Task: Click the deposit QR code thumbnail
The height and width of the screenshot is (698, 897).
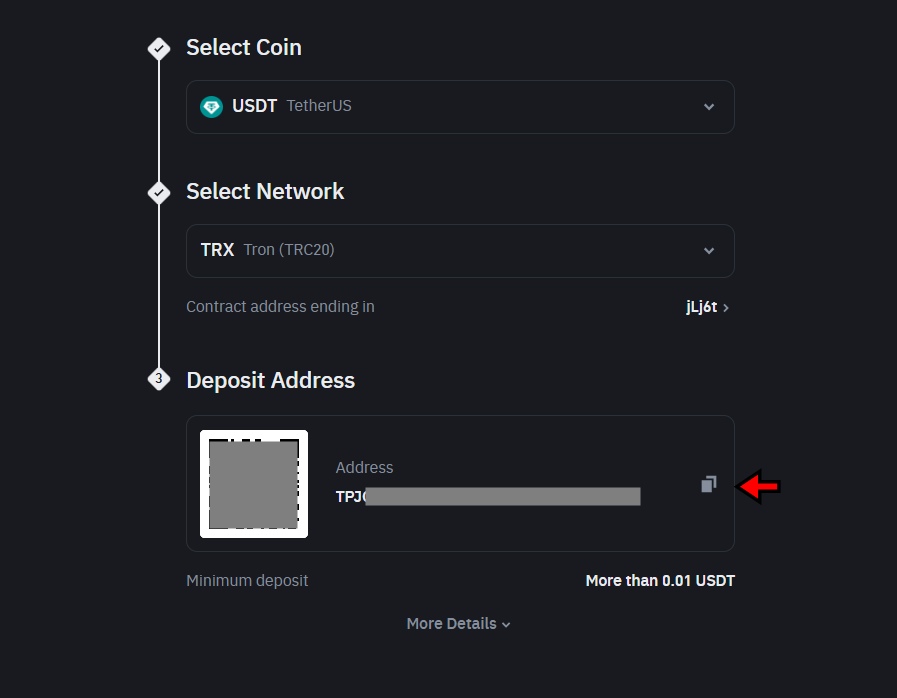Action: point(253,484)
